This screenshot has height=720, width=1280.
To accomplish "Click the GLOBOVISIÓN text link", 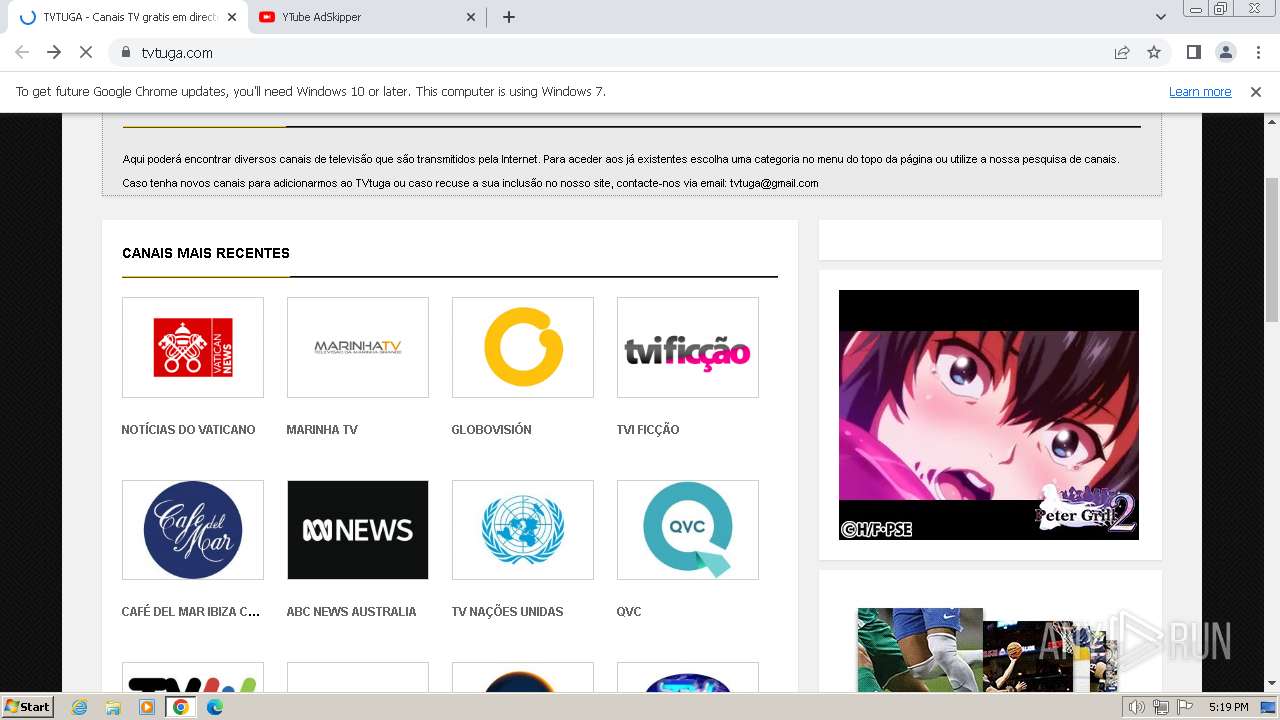I will coord(491,430).
